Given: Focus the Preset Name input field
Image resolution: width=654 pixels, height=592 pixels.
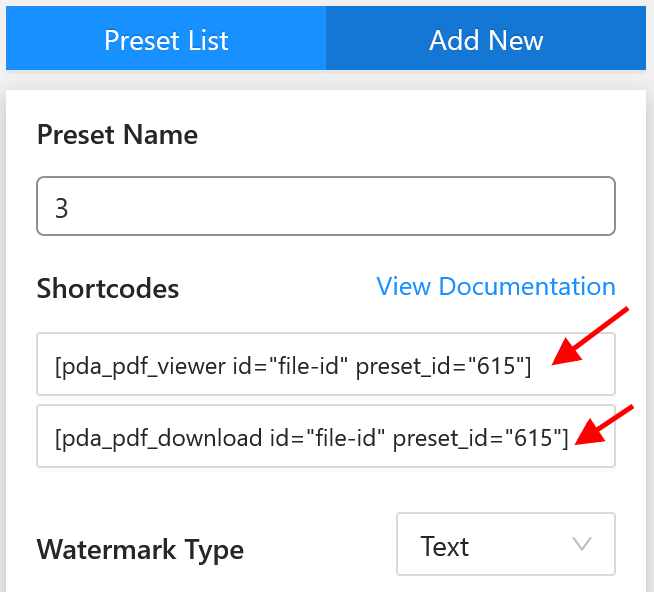Looking at the screenshot, I should point(326,206).
